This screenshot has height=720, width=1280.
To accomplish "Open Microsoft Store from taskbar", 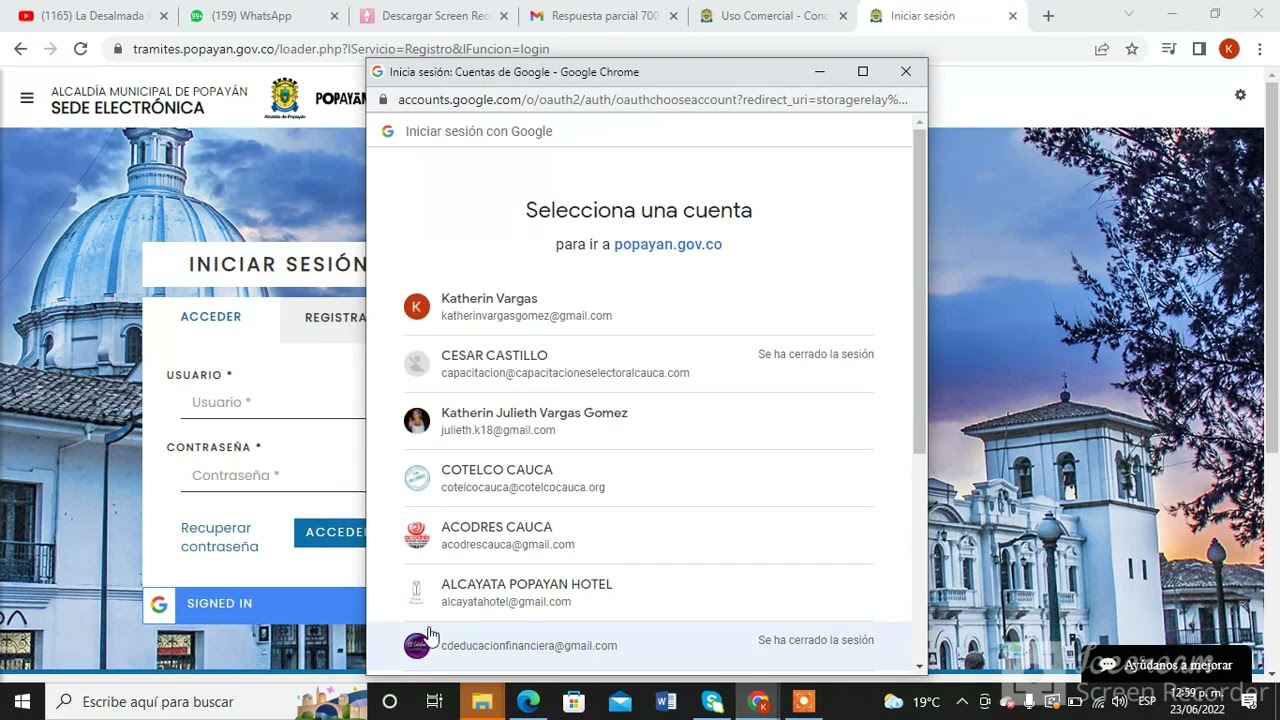I will (x=574, y=702).
